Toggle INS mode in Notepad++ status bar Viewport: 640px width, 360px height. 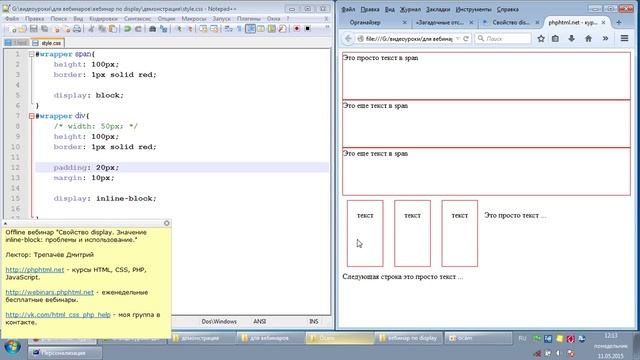(313, 322)
